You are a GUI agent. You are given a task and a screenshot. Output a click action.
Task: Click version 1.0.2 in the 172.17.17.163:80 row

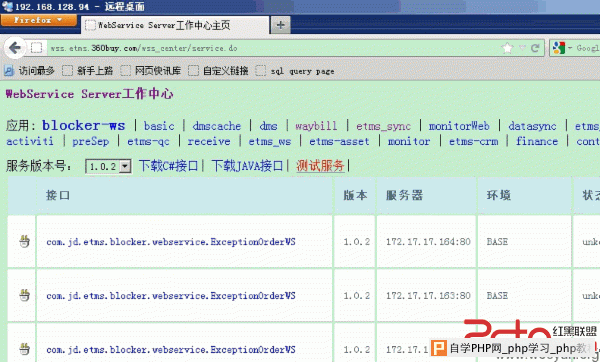[356, 296]
